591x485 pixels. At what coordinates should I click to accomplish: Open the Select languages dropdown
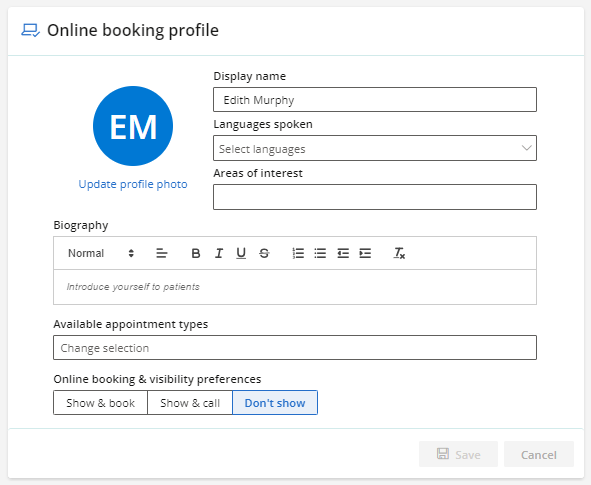click(x=375, y=148)
